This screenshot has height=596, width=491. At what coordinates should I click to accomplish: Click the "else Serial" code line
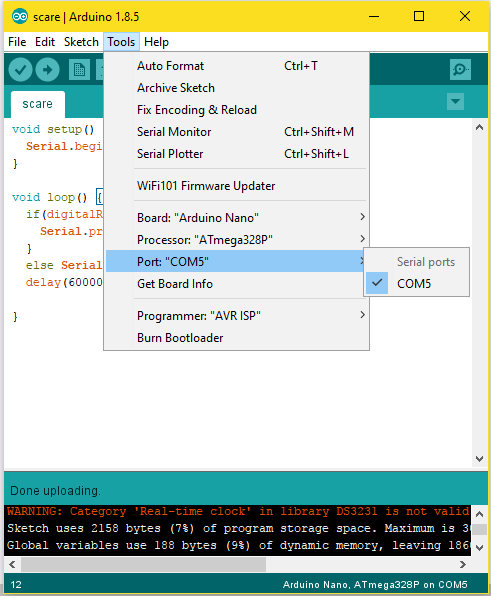[x=64, y=265]
